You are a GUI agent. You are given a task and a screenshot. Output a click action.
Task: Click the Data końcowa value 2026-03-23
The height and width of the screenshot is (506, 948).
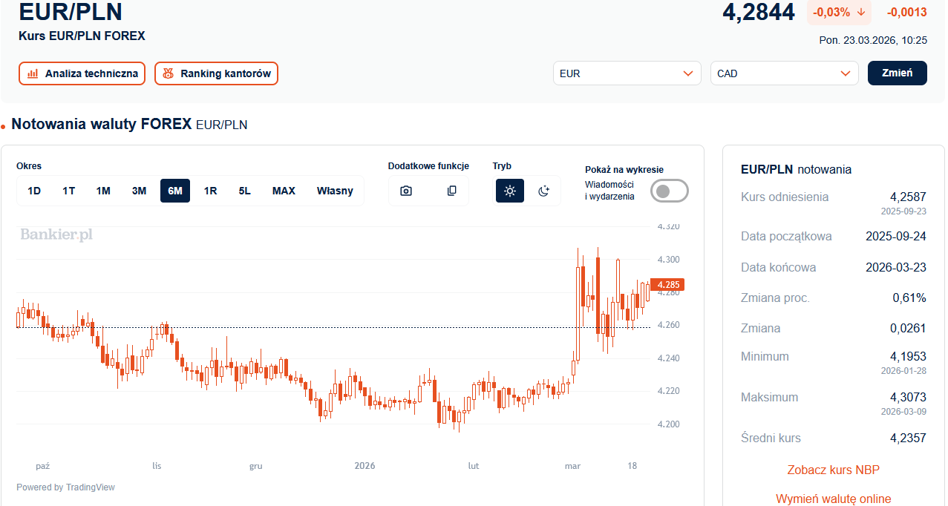(896, 267)
